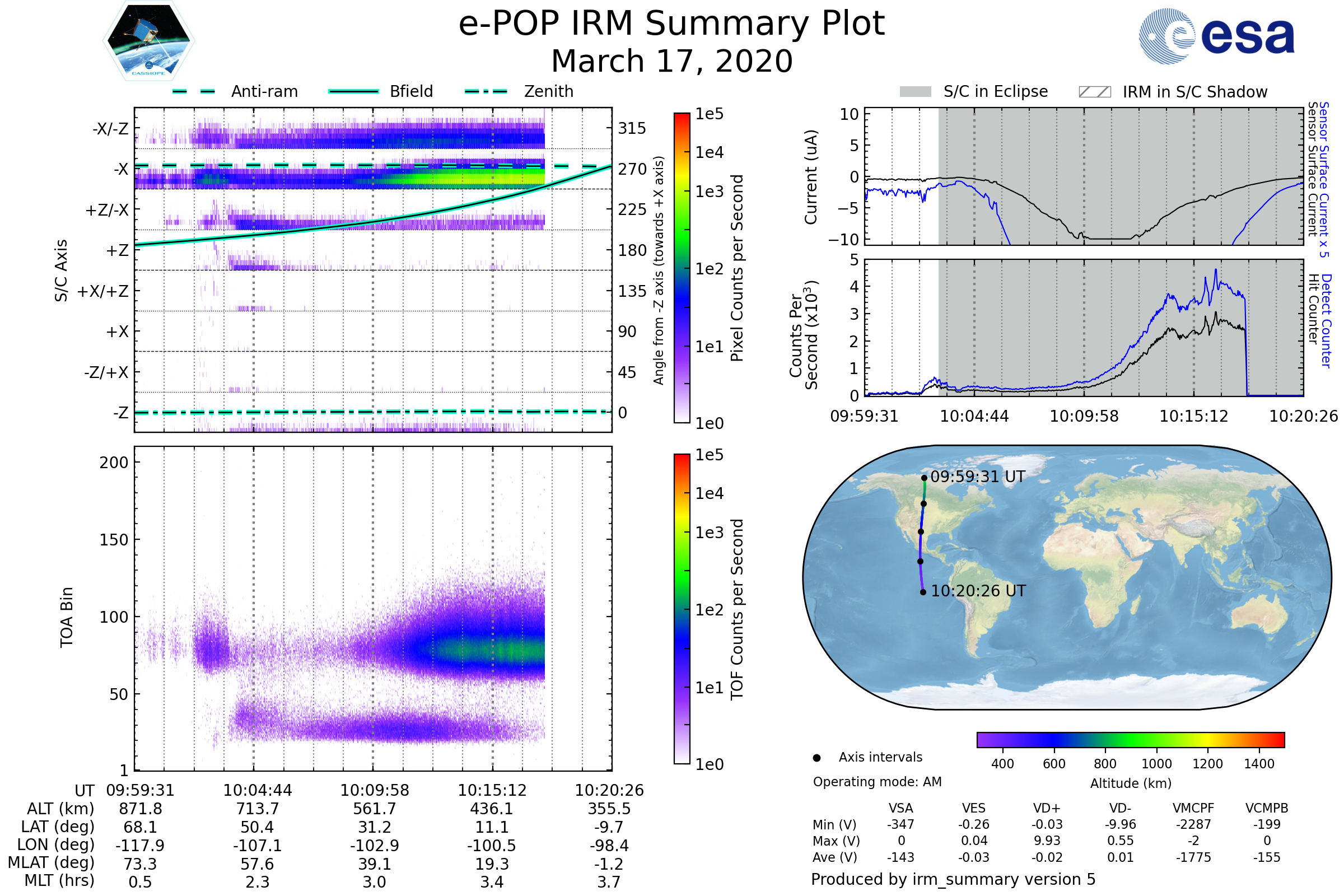Click the Altitude (km) color bar
The width and height of the screenshot is (1344, 896).
point(1130,739)
